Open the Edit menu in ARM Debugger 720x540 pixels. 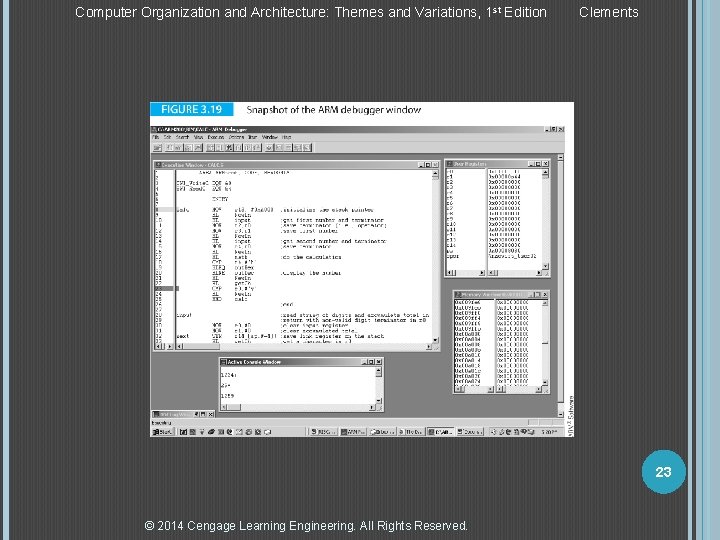(168, 137)
